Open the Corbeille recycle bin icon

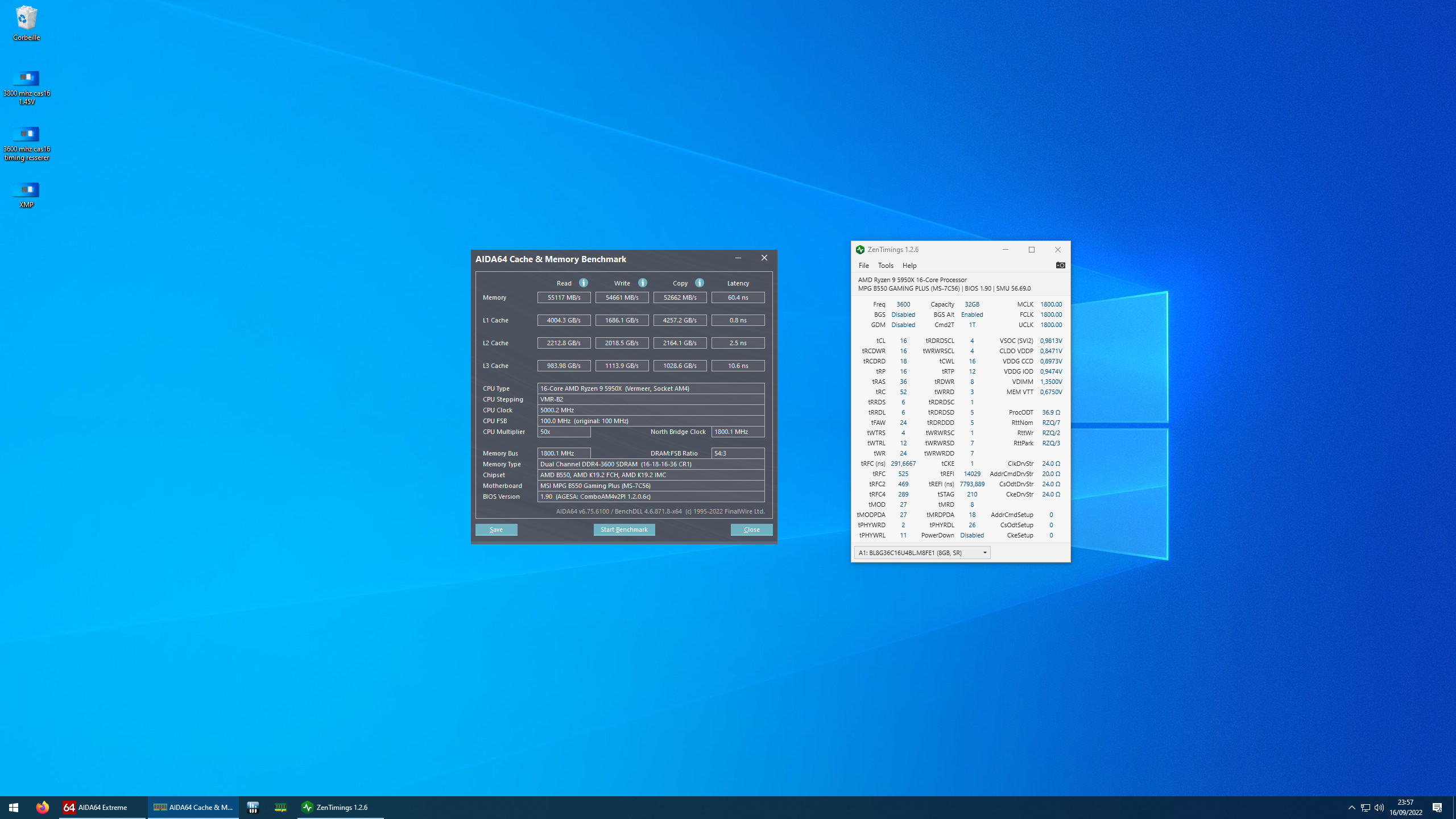pyautogui.click(x=26, y=23)
